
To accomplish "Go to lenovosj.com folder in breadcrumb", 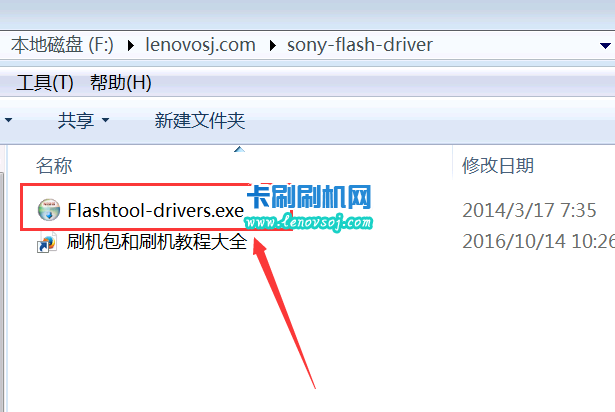I will (200, 45).
